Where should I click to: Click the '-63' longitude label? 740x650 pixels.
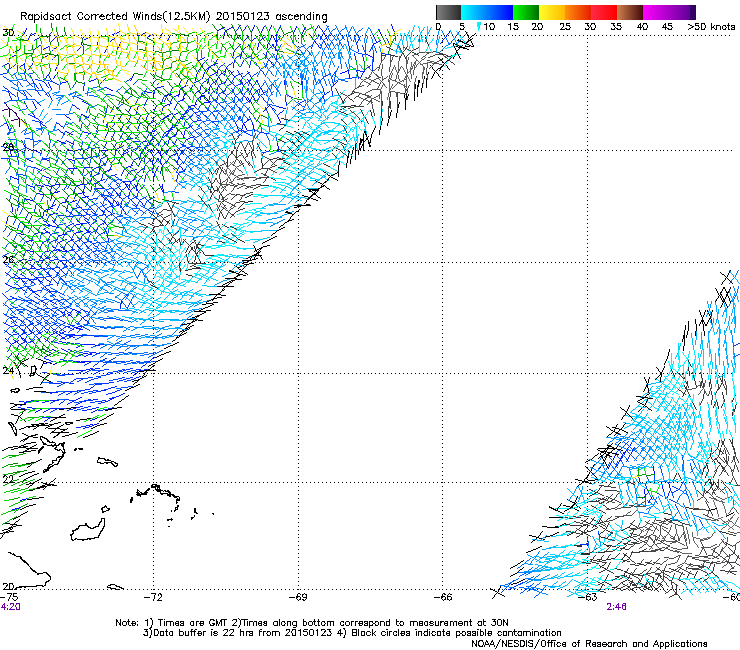click(x=588, y=597)
